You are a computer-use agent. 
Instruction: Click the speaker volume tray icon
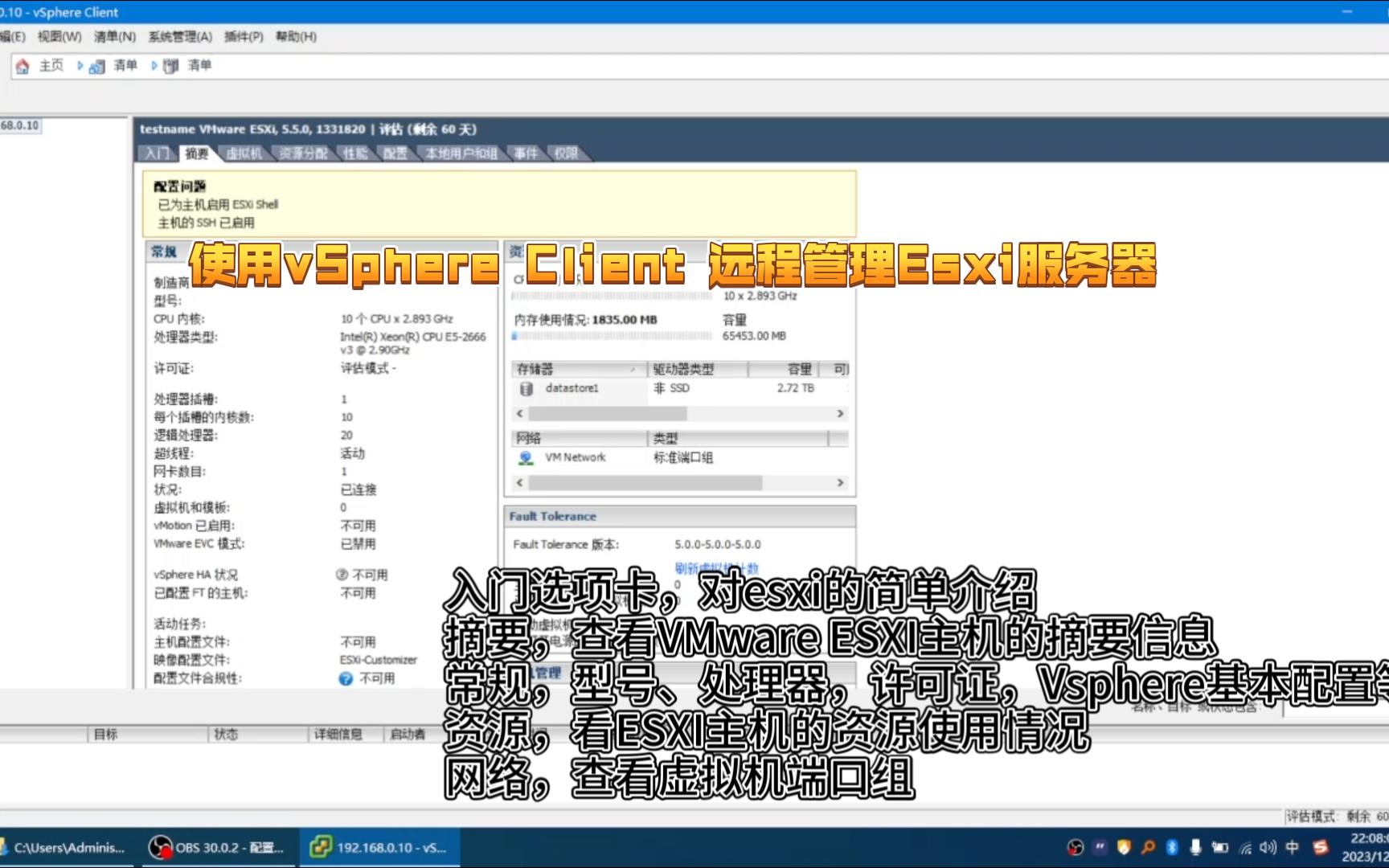(1268, 847)
